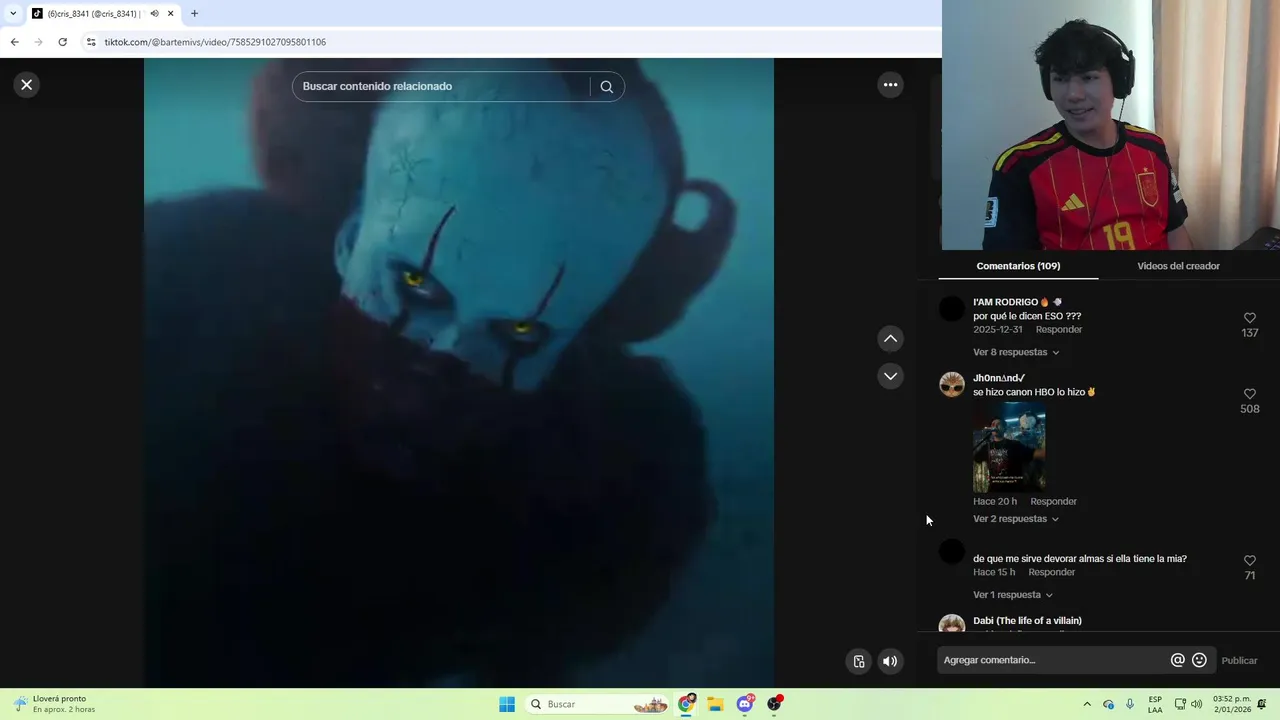Screen dimensions: 1280x720
Task: Reply to the 'devorar almas' comment
Action: (x=1052, y=573)
